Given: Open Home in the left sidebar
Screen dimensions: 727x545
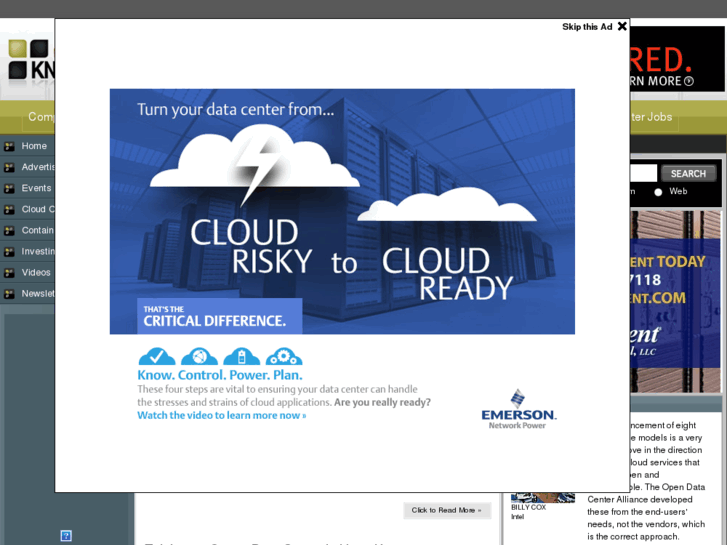Looking at the screenshot, I should pyautogui.click(x=34, y=146).
